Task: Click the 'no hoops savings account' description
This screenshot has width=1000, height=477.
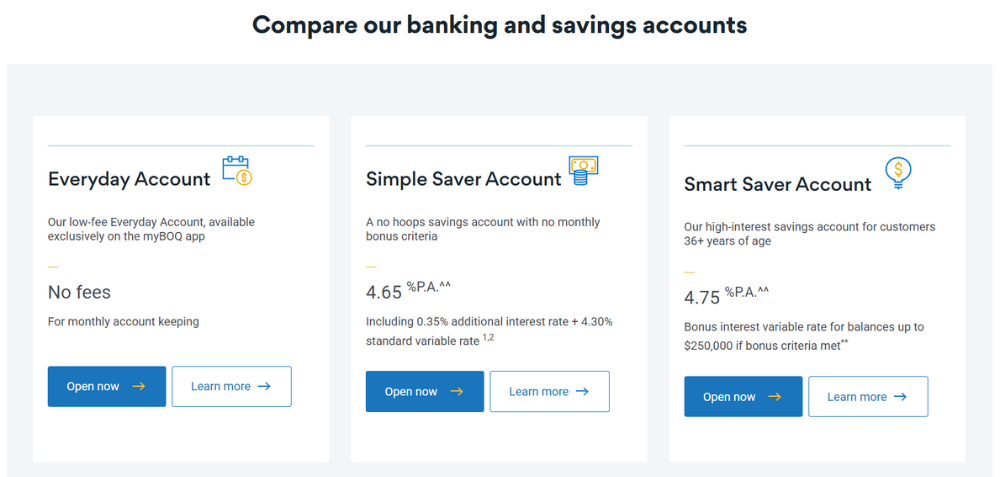Action: tap(483, 229)
